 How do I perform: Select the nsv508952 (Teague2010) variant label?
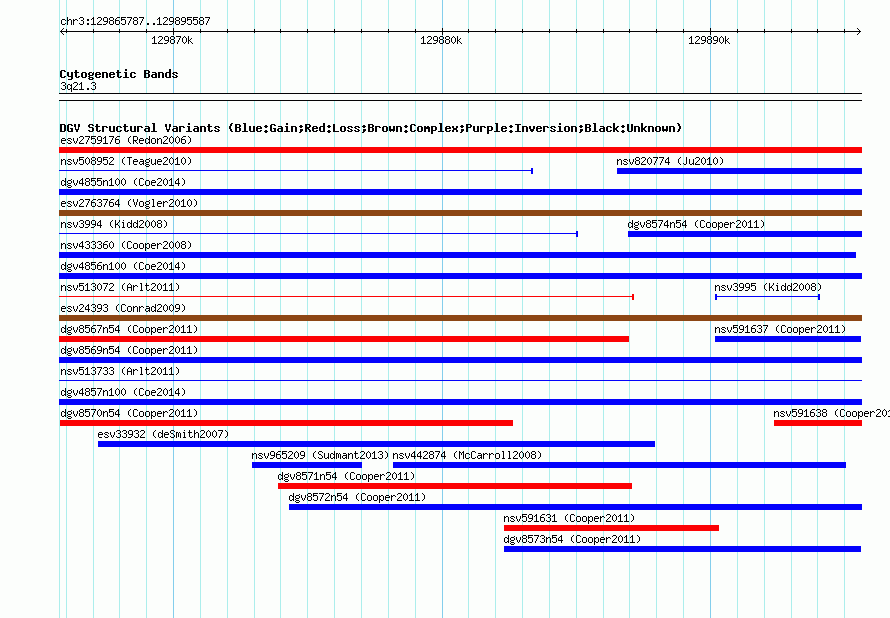point(126,161)
